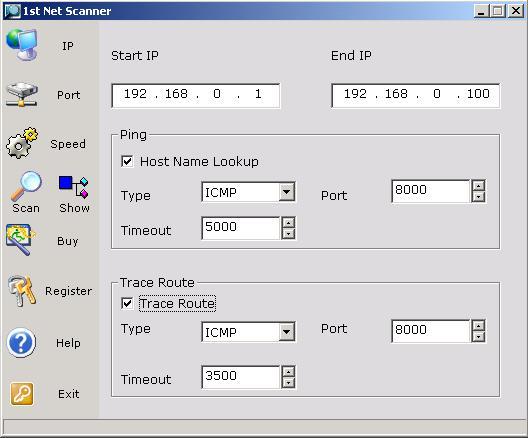Click the Trace Route Port field 8000
Viewport: 528px width, 438px height.
tap(431, 331)
